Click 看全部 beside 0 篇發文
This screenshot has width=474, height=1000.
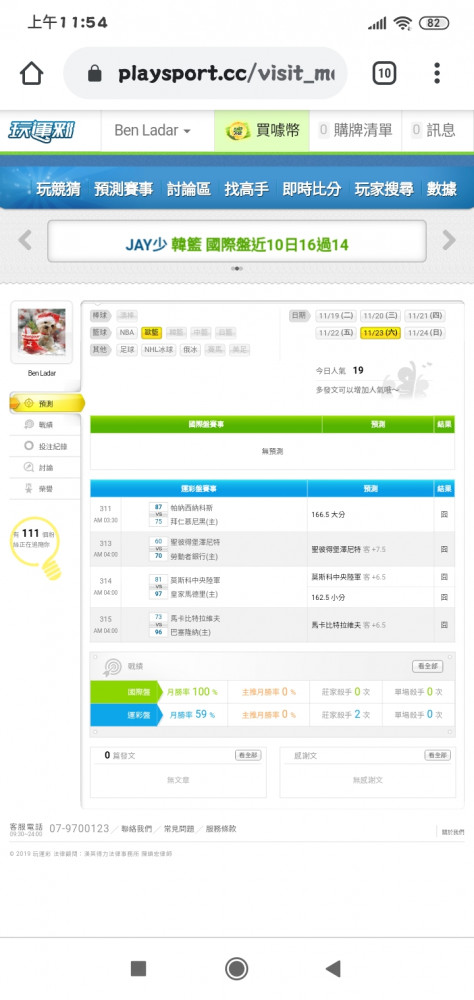click(x=248, y=755)
